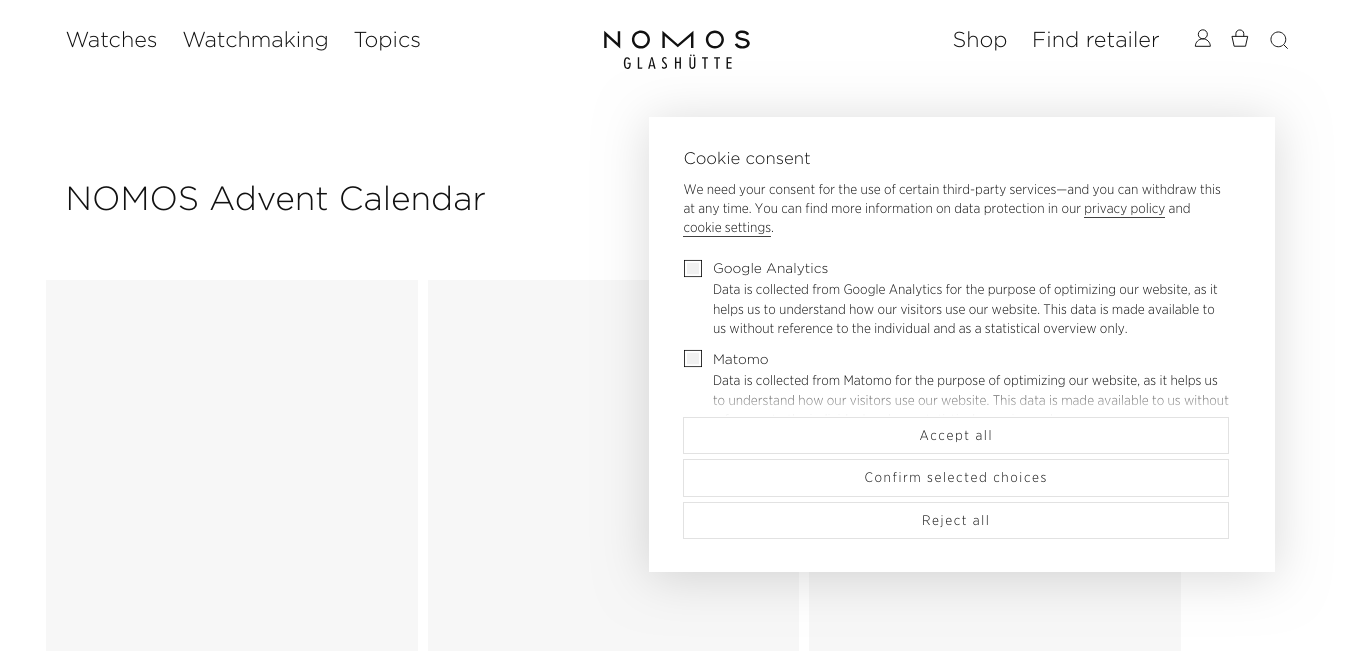1366x651 pixels.
Task: Open the shopping bag icon
Action: [1240, 38]
